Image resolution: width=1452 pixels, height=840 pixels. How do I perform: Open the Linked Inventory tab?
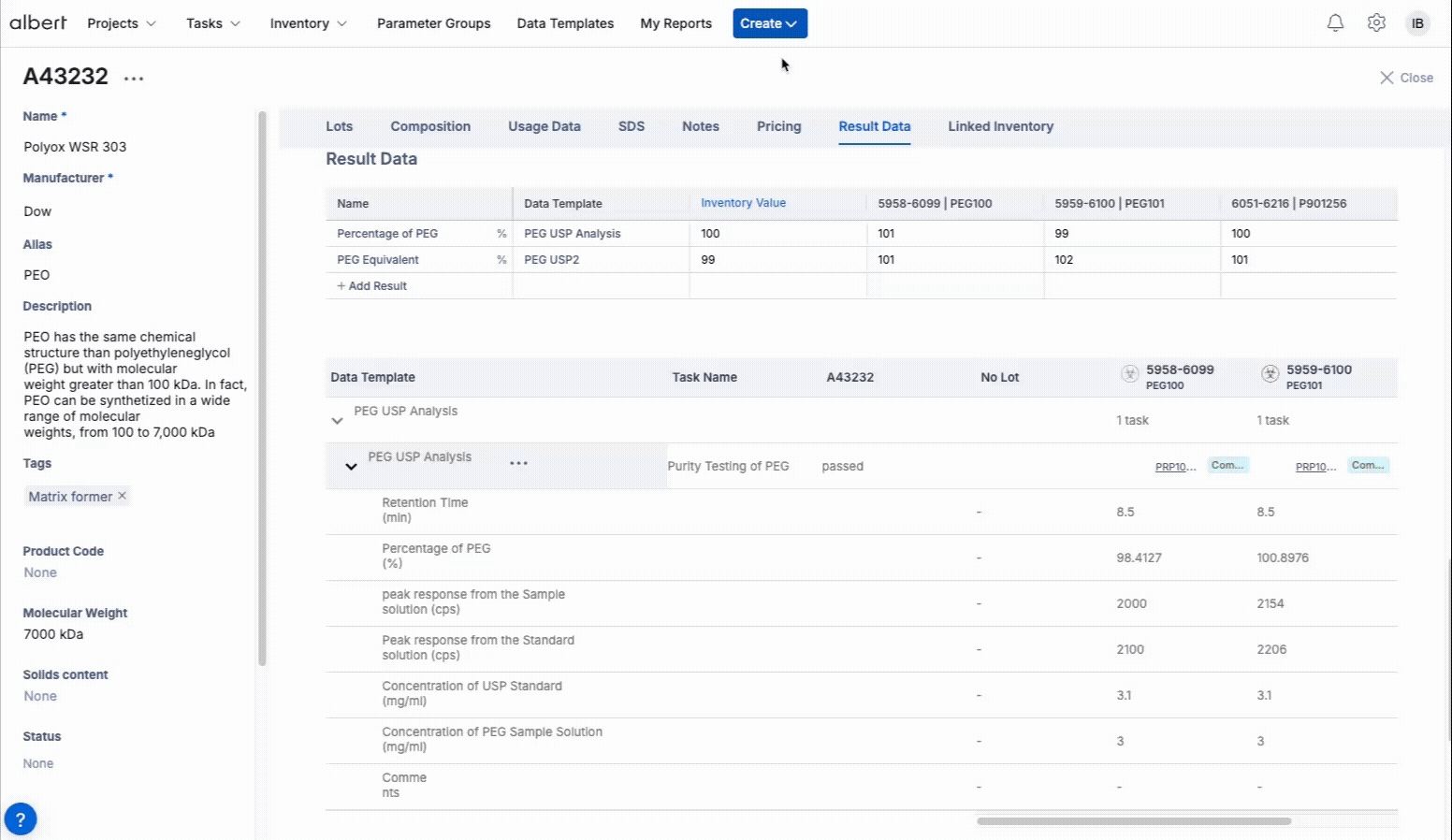click(1000, 126)
